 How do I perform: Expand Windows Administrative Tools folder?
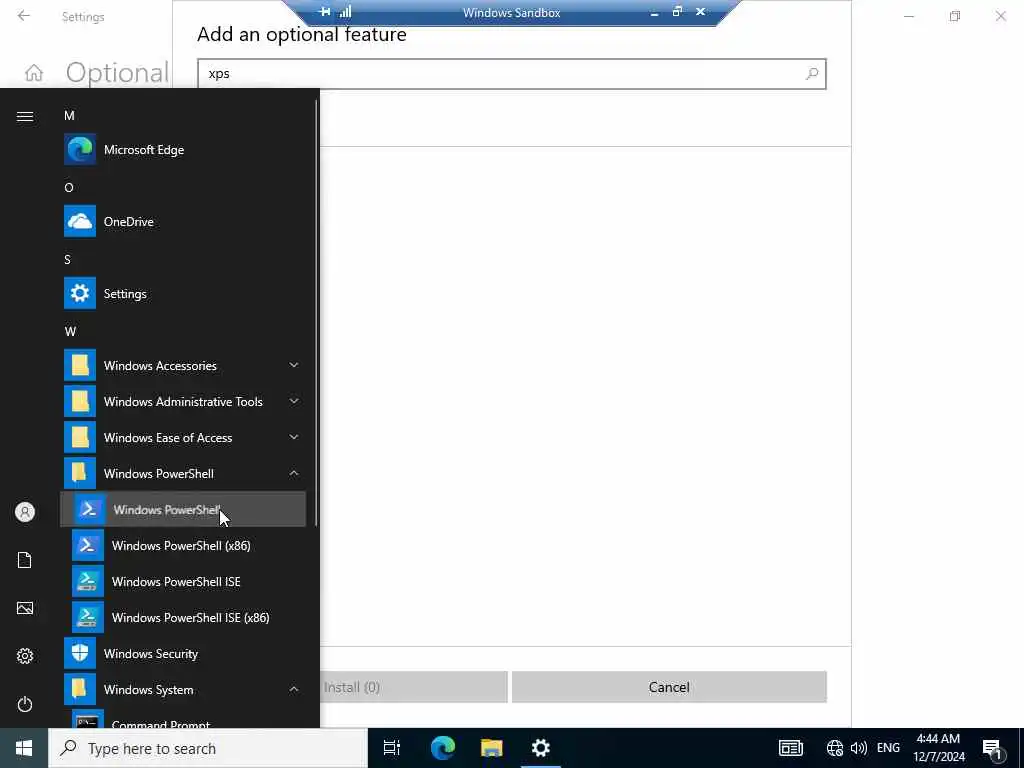coord(183,401)
